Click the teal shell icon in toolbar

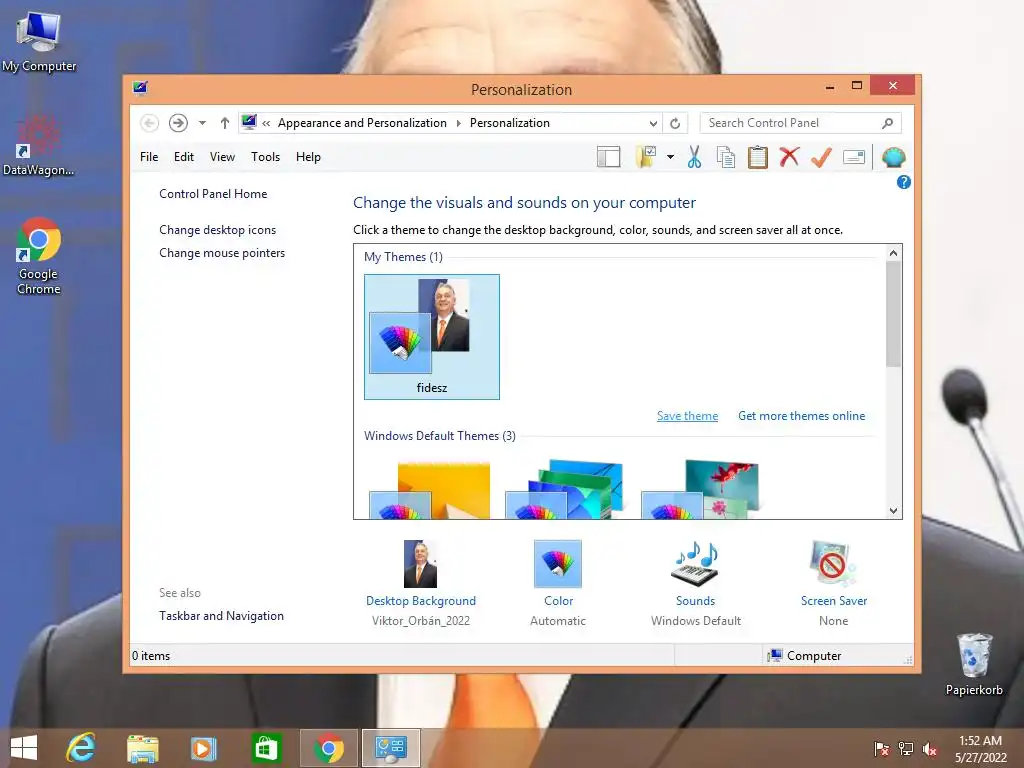click(893, 157)
